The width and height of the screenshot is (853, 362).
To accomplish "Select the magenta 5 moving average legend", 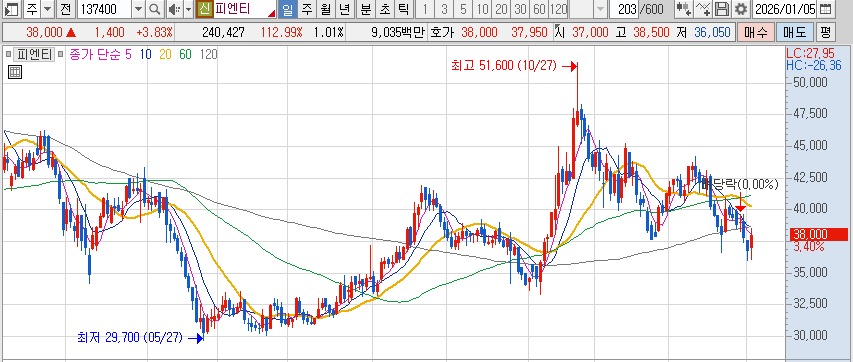I will click(x=128, y=54).
